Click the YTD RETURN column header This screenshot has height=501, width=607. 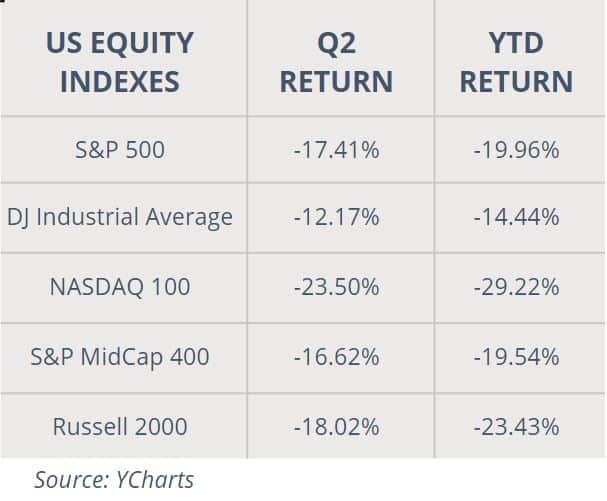coord(516,62)
